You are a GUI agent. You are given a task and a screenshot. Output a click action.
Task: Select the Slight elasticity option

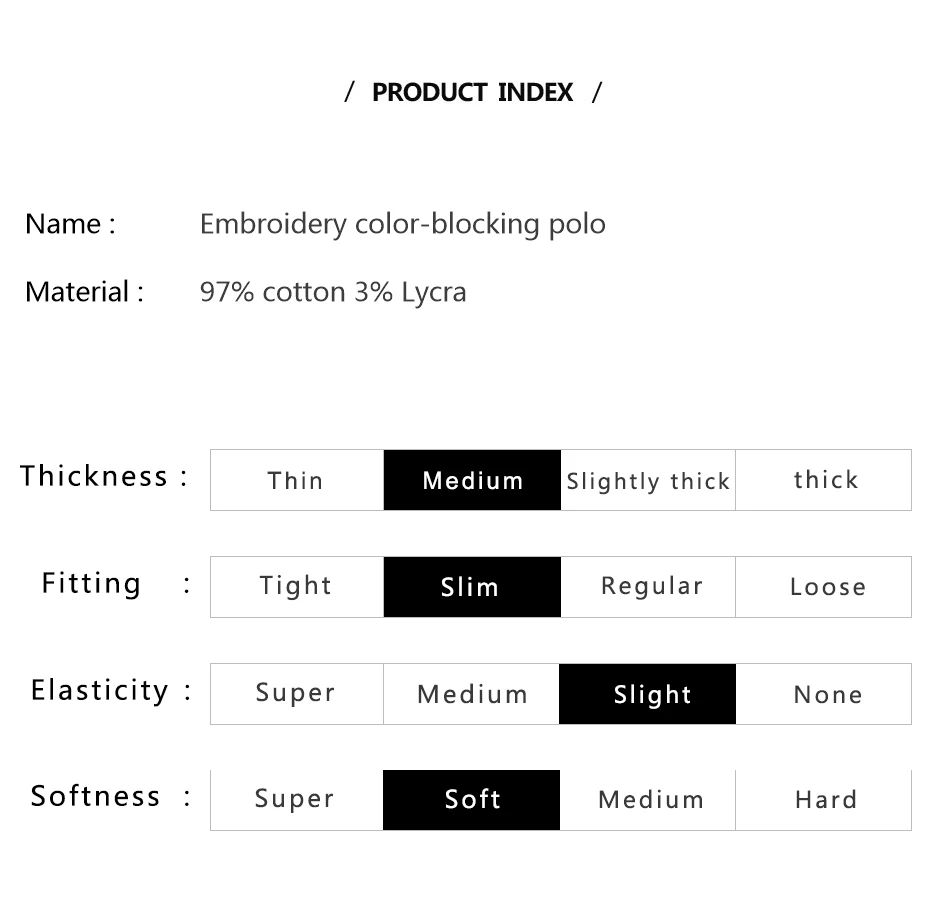[648, 694]
